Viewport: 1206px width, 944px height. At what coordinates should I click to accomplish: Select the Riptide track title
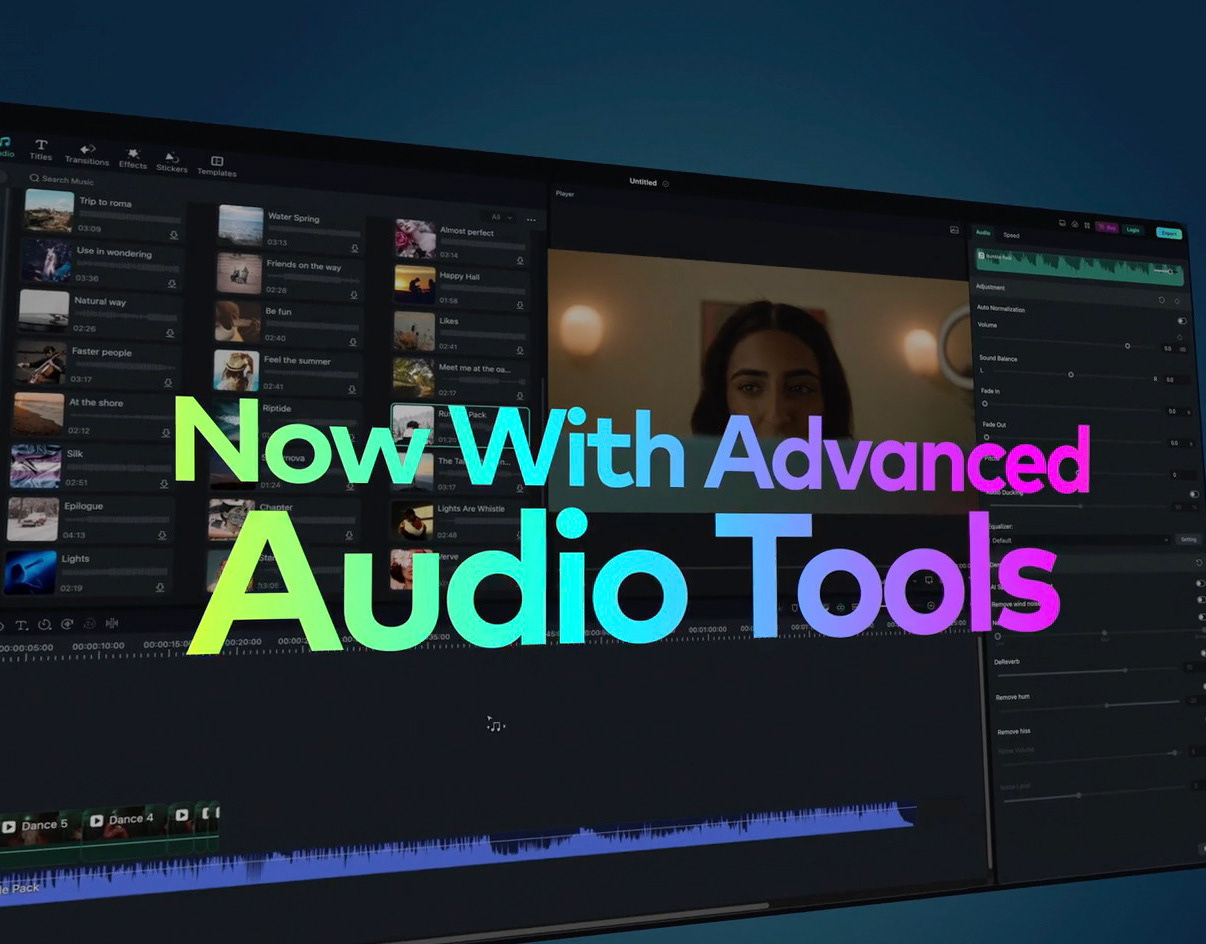(277, 409)
